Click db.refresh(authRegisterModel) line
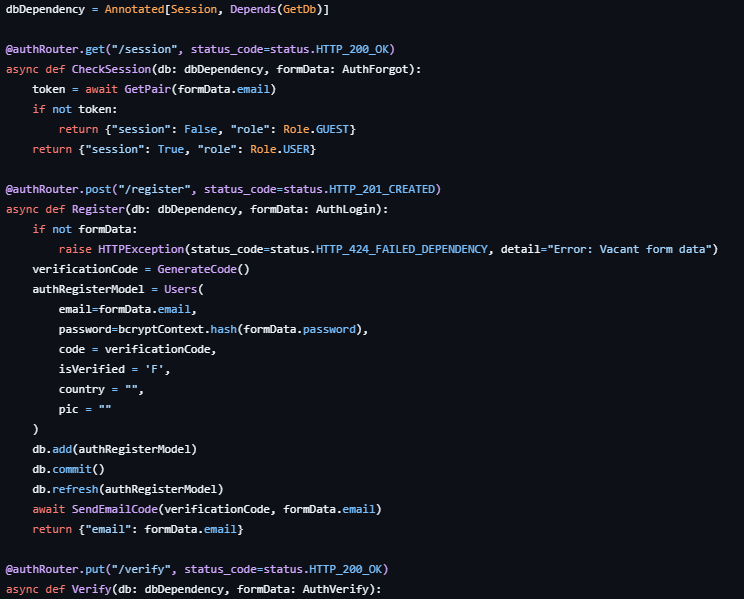The width and height of the screenshot is (744, 599). click(128, 489)
